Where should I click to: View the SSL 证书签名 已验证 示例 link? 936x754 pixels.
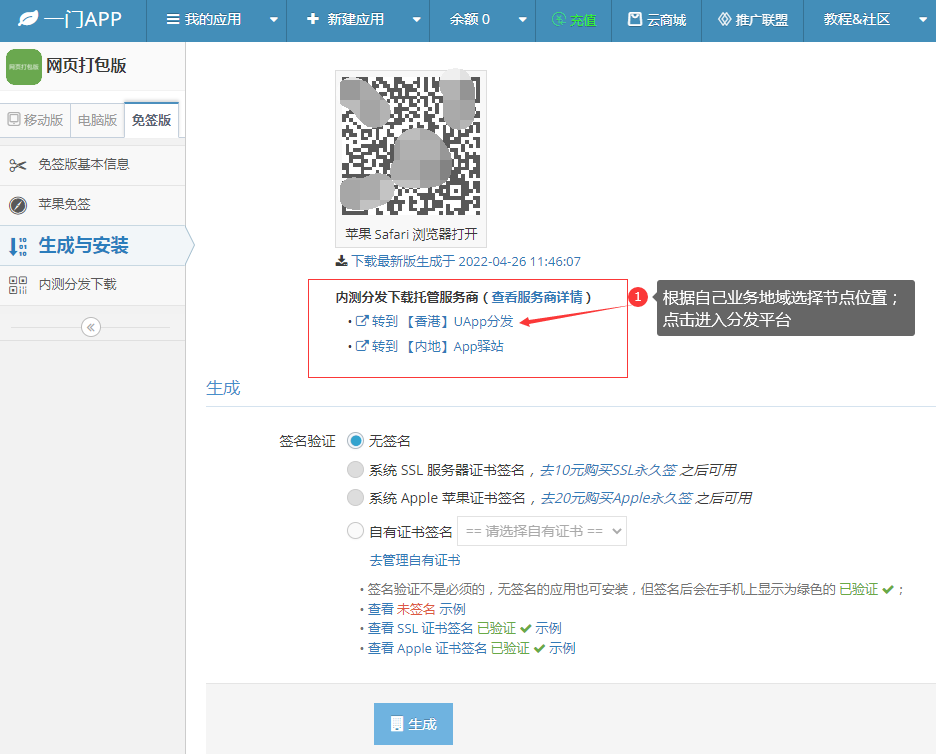pyautogui.click(x=464, y=629)
